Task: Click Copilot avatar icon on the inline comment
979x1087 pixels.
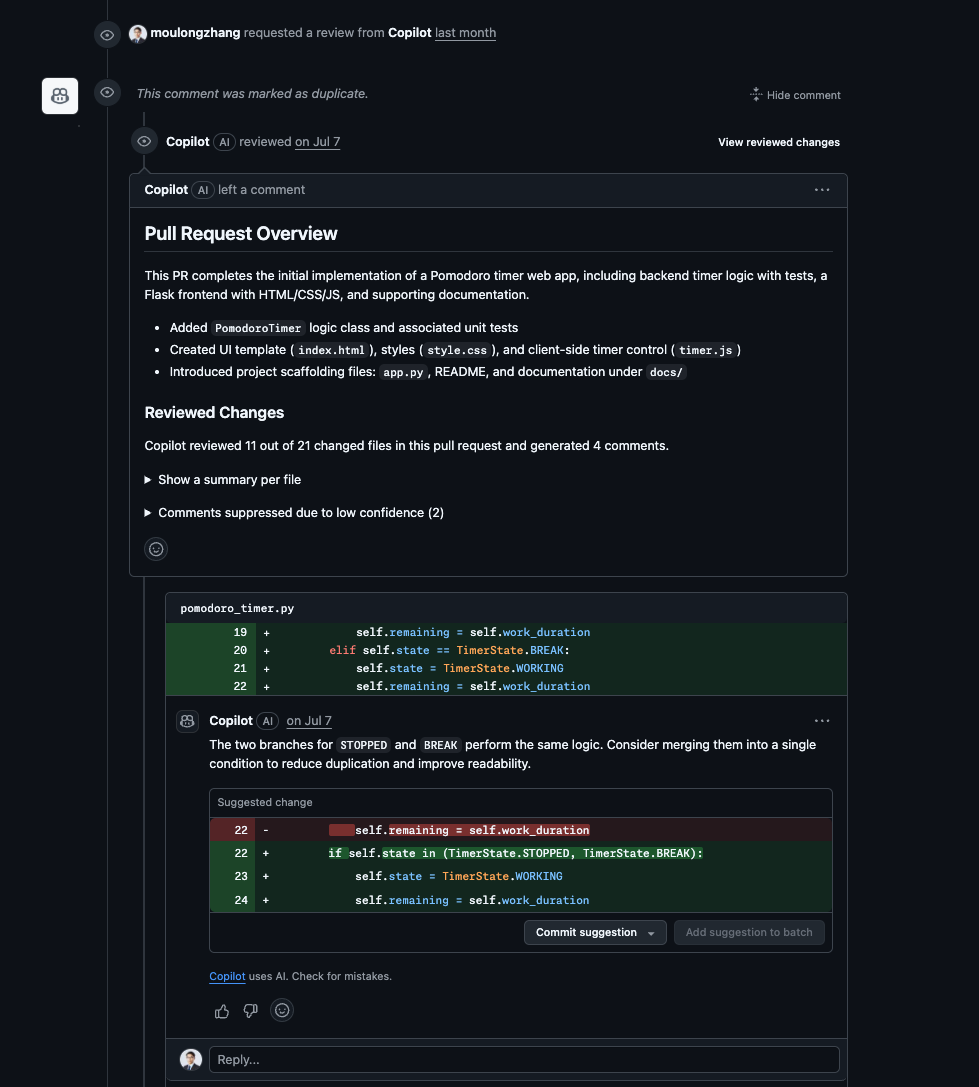Action: click(x=187, y=722)
